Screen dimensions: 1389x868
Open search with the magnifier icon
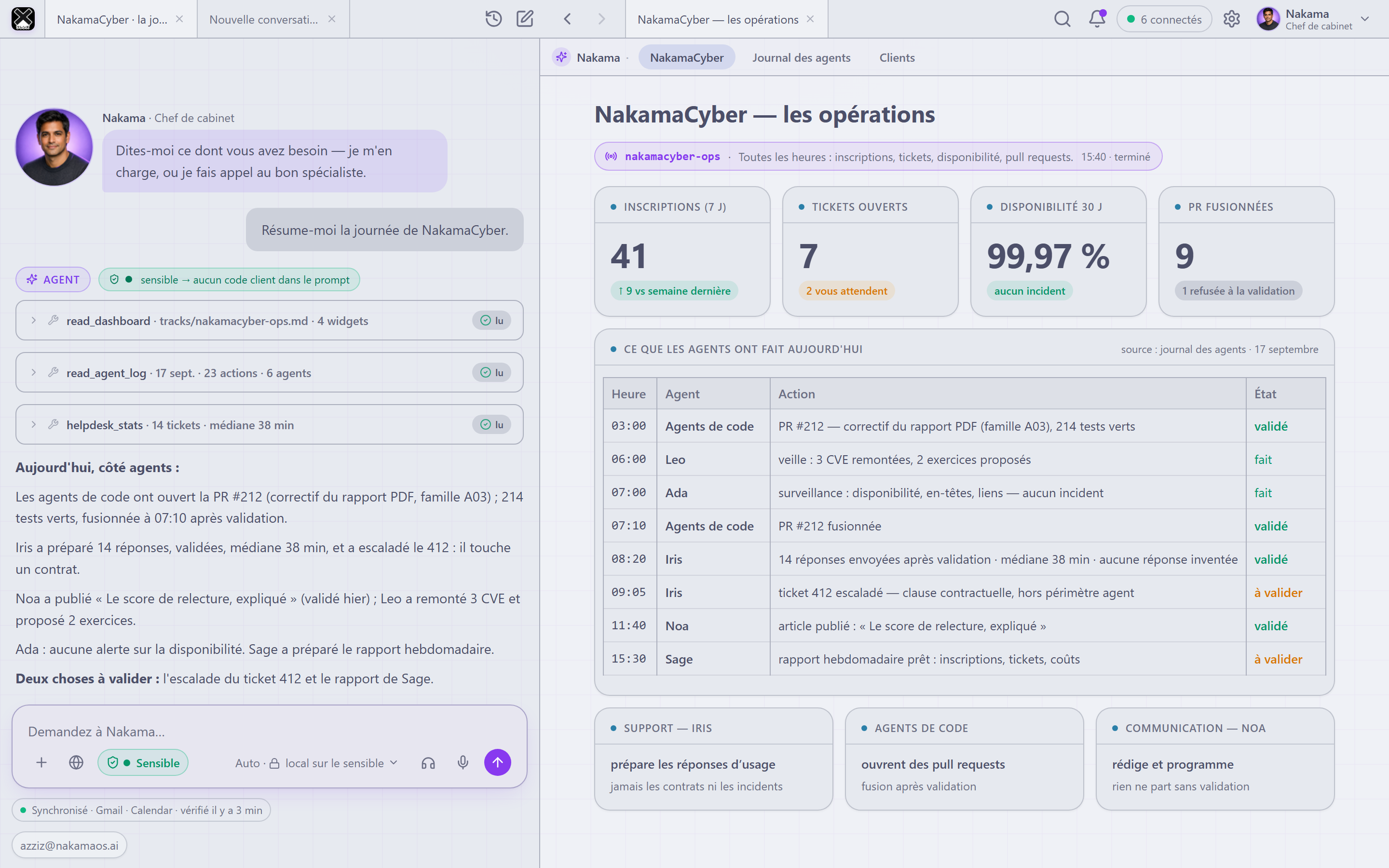[x=1062, y=19]
